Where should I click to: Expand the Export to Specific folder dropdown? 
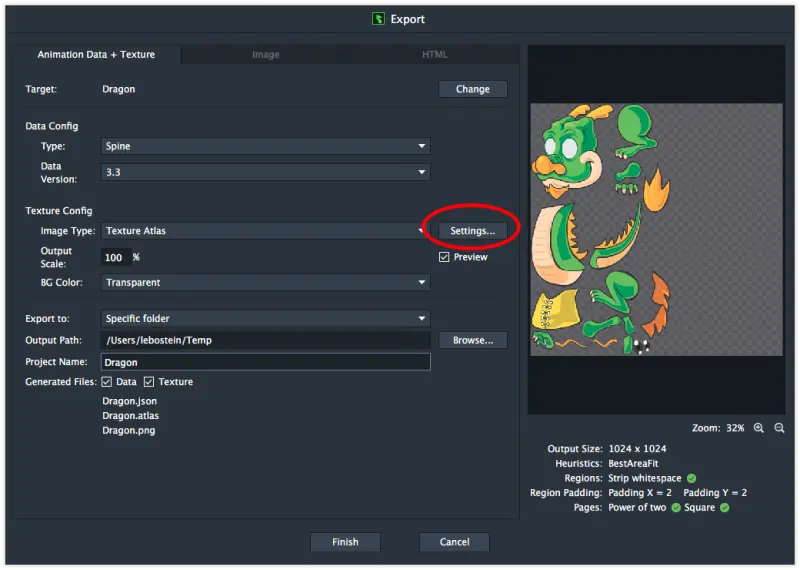[x=266, y=319]
